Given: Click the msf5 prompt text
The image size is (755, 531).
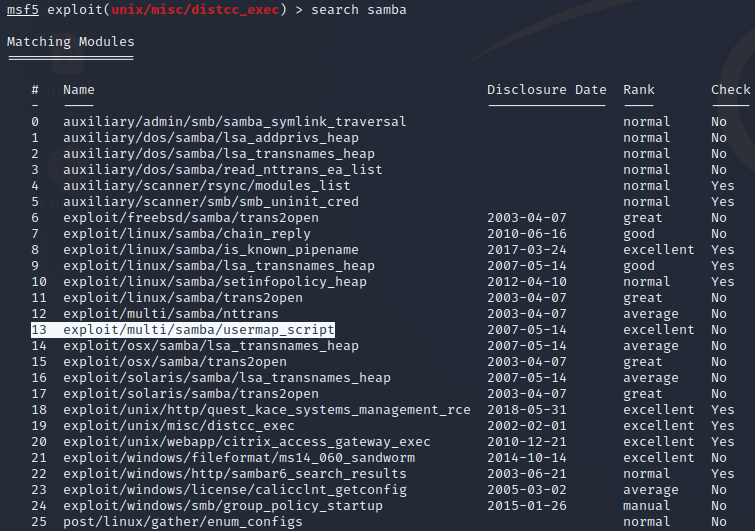Looking at the screenshot, I should point(23,10).
